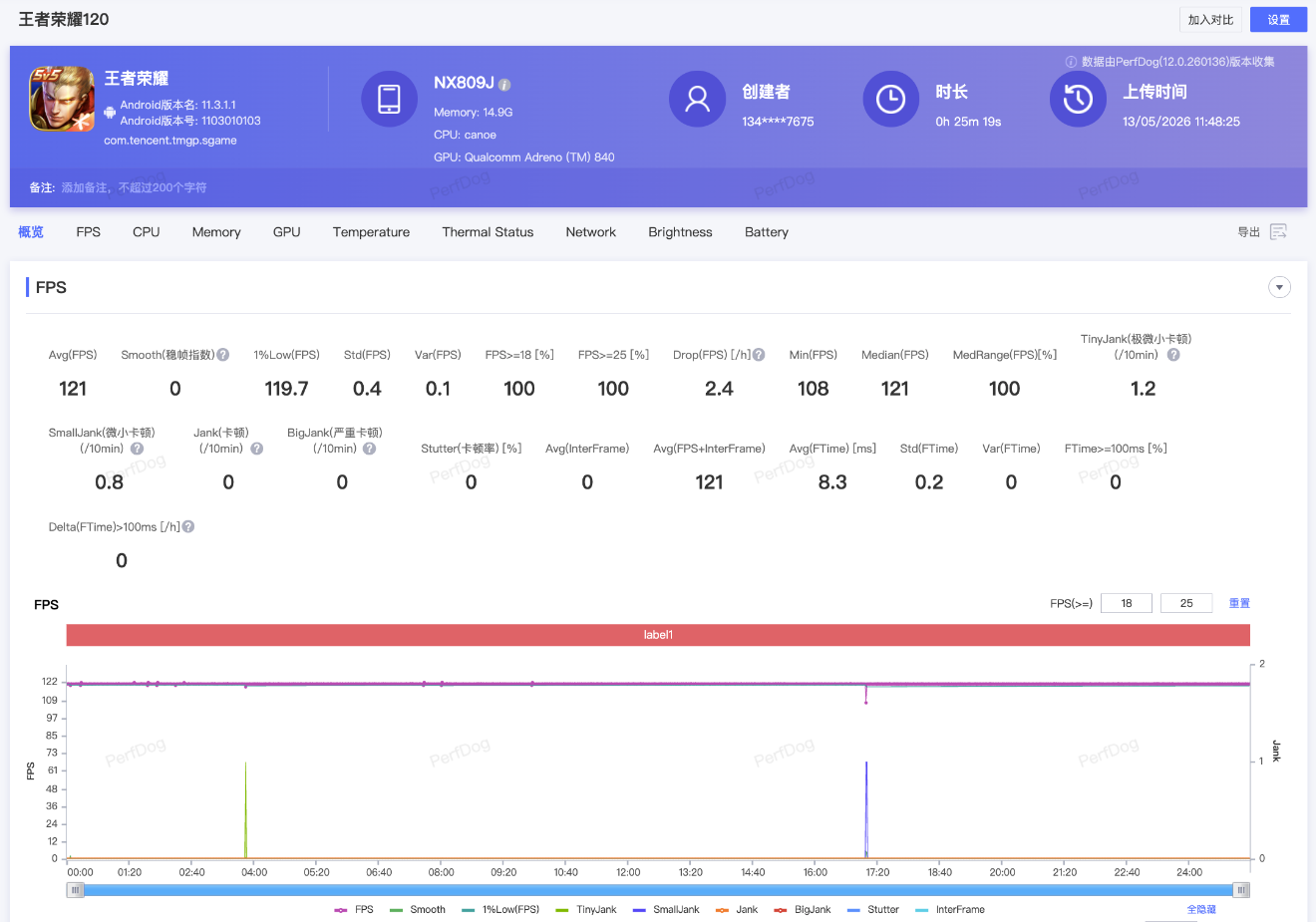Select the Battery tab
1316x922 pixels.
point(767,232)
